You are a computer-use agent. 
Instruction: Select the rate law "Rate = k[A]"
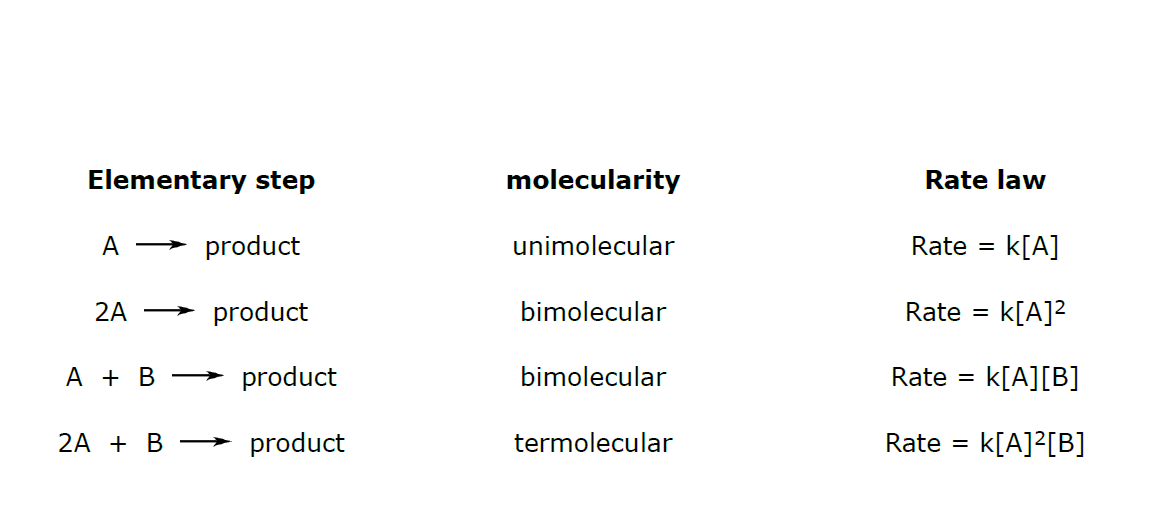coord(985,246)
